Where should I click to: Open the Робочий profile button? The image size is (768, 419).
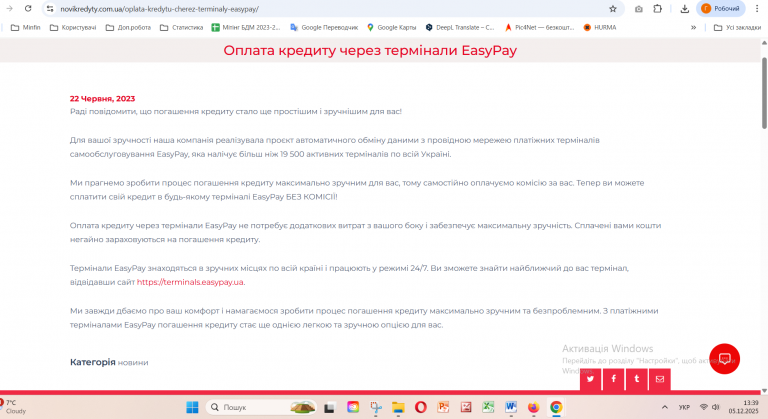720,9
